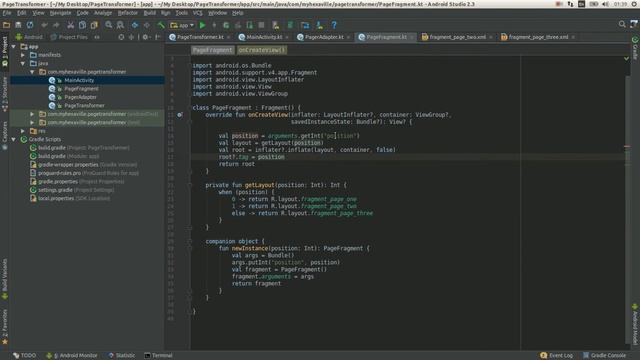
Task: Click the Collapse All icon in project panel
Action: pyautogui.click(x=131, y=37)
